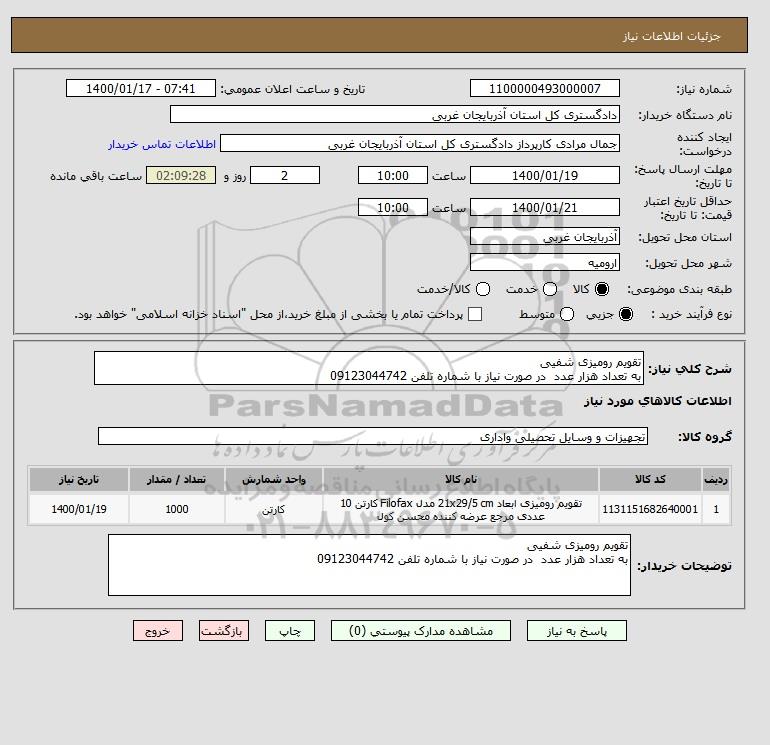Viewport: 770px width, 745px height.
Task: Click the خروج exit button
Action: click(158, 631)
